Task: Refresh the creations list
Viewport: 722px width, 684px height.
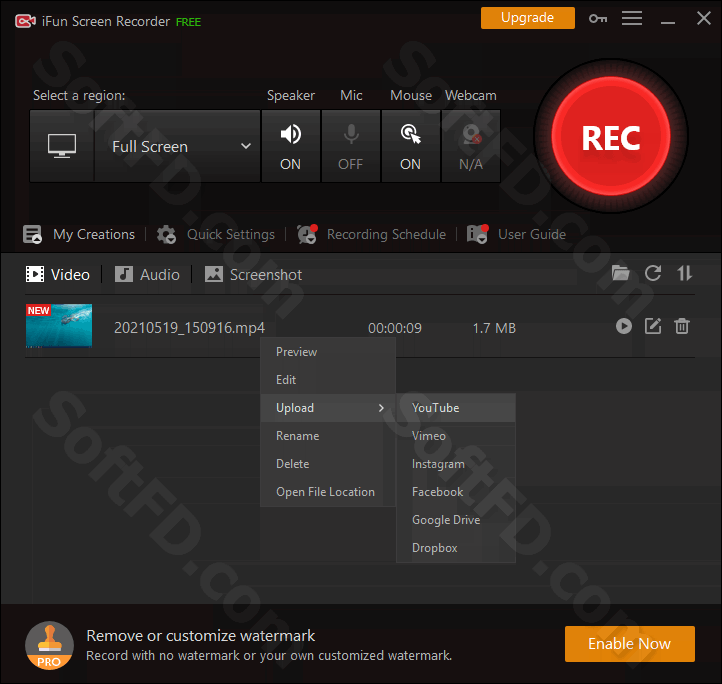Action: pos(653,273)
